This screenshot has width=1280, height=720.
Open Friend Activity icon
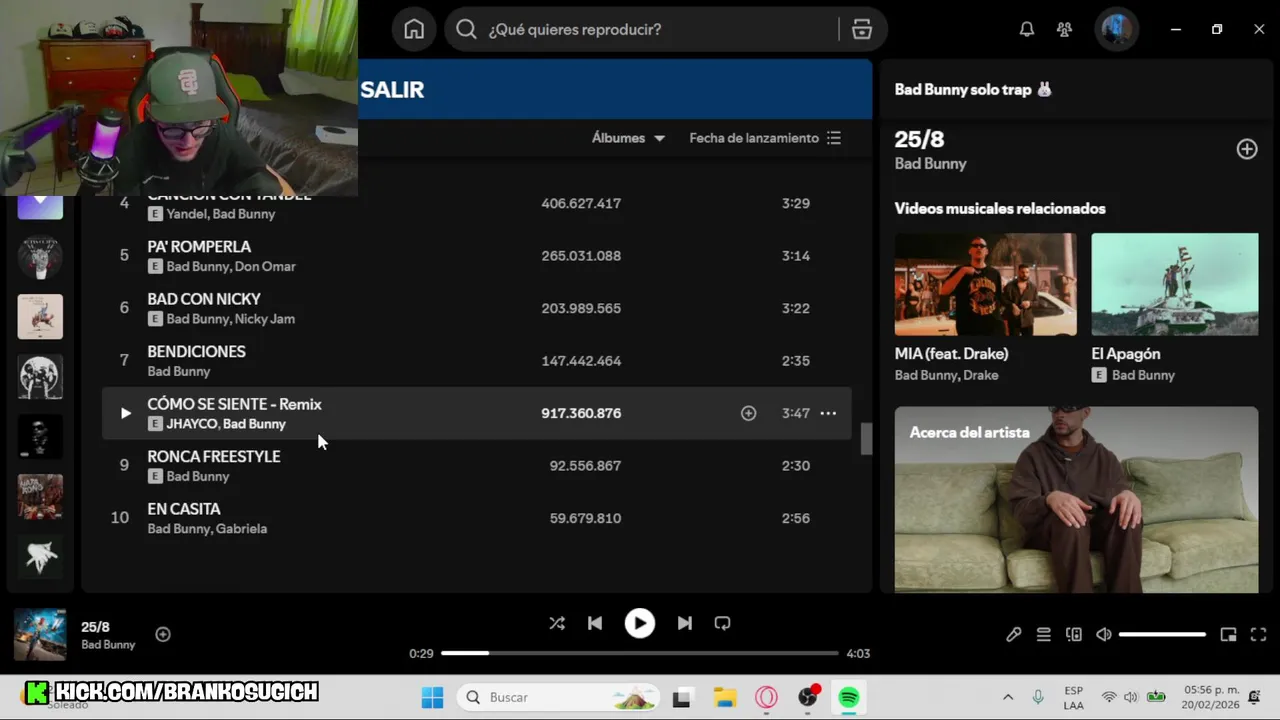(1065, 29)
